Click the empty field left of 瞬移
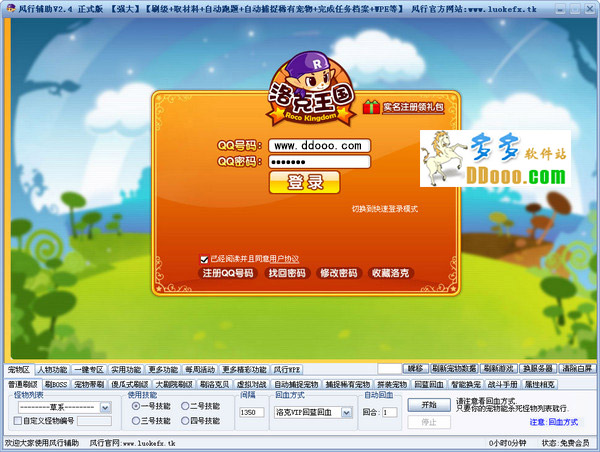Viewport: 600px width, 452px height. pos(389,369)
